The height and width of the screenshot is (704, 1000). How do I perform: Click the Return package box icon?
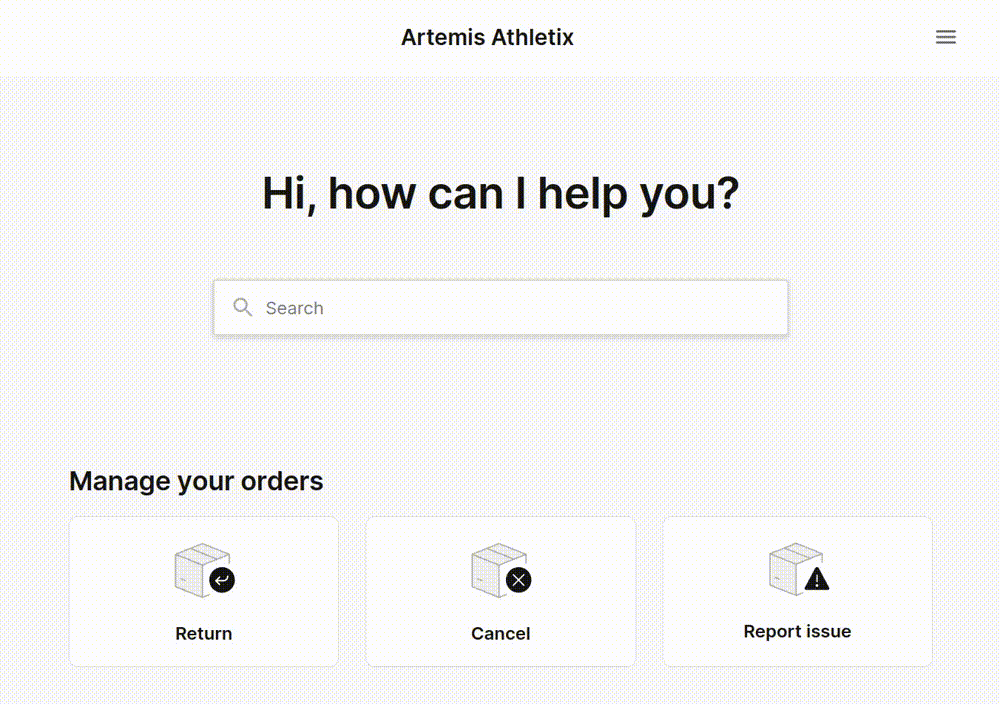202,569
